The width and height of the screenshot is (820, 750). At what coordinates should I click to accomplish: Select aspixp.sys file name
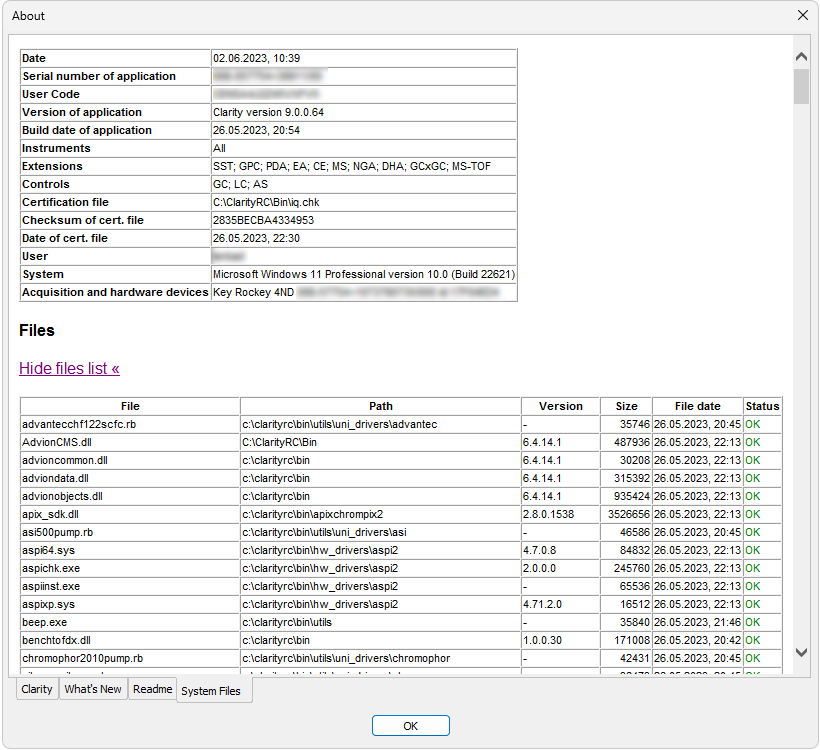coord(48,604)
